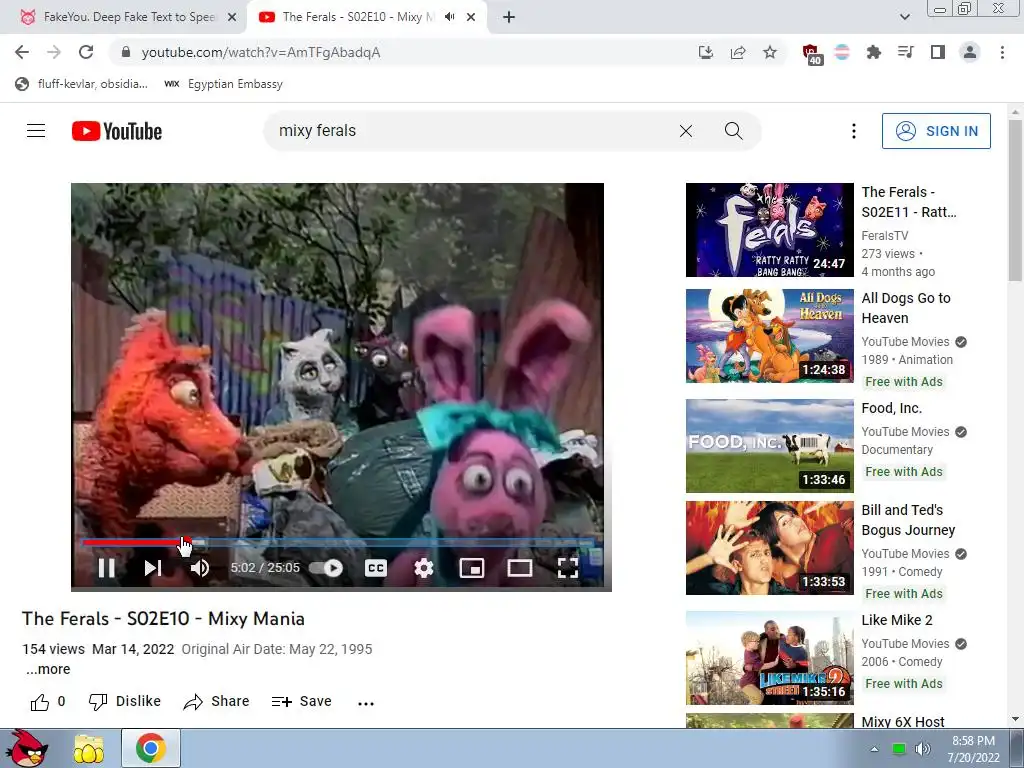Share this page from address bar
This screenshot has width=1024, height=768.
(738, 52)
